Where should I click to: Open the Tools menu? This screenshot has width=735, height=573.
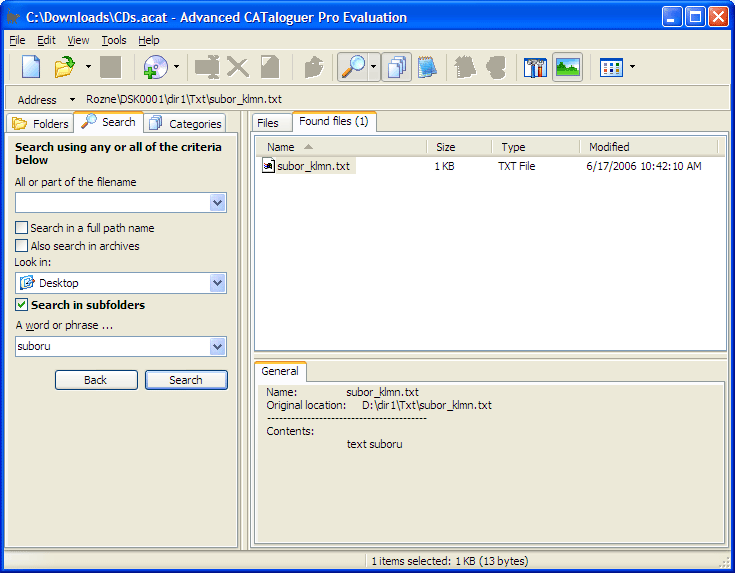[x=114, y=40]
